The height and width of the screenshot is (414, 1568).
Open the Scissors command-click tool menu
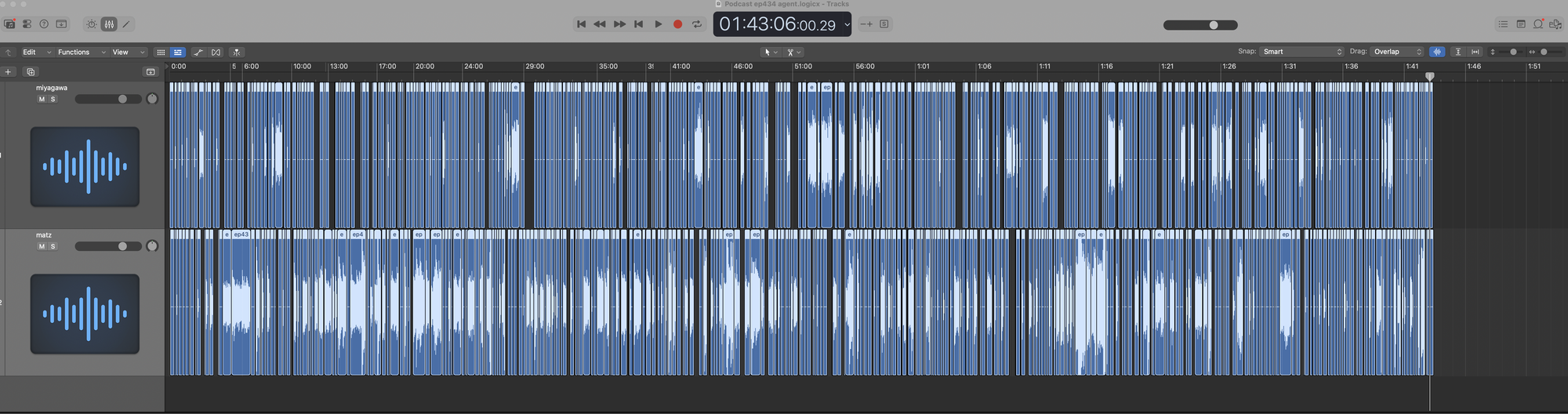[x=794, y=53]
